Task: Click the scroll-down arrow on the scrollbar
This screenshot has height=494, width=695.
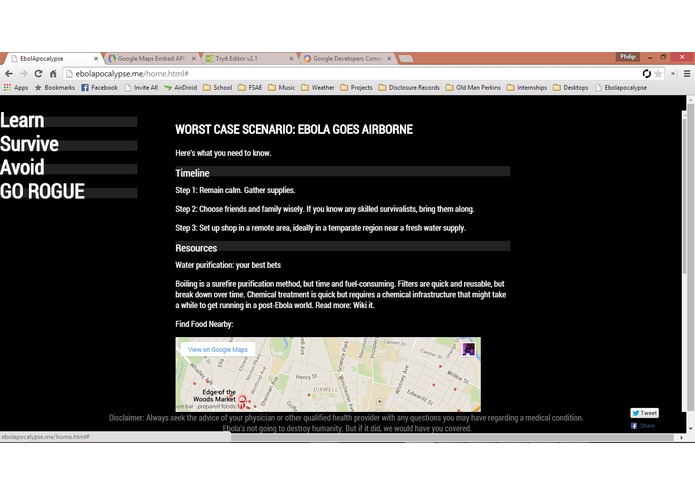Action: 690,428
